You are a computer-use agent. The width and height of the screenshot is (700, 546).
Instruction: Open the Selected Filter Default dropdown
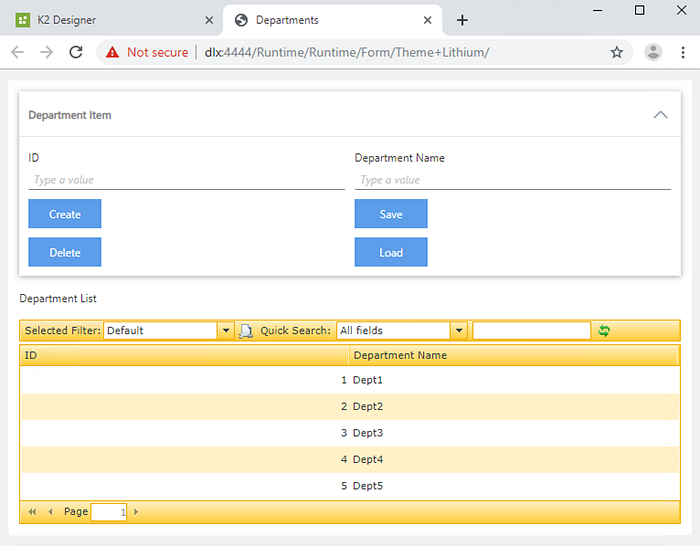coord(226,331)
